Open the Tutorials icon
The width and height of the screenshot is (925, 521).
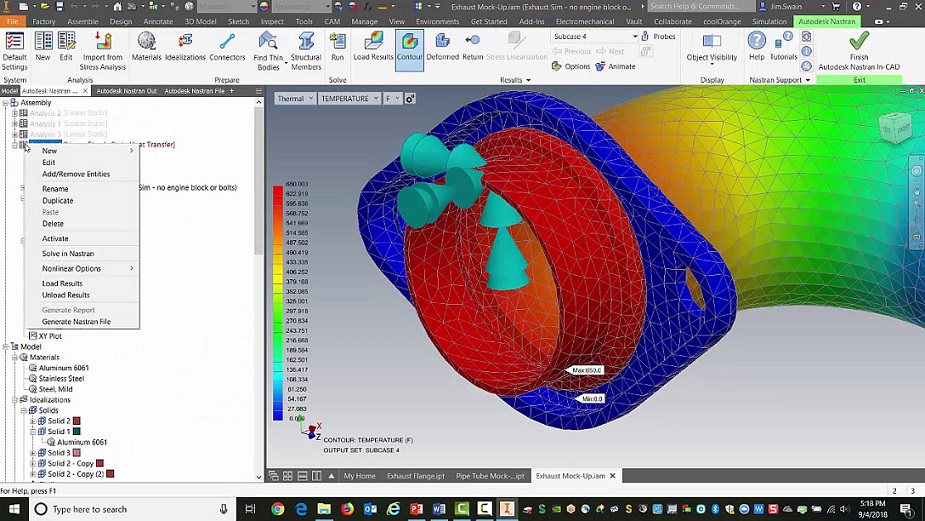(783, 47)
